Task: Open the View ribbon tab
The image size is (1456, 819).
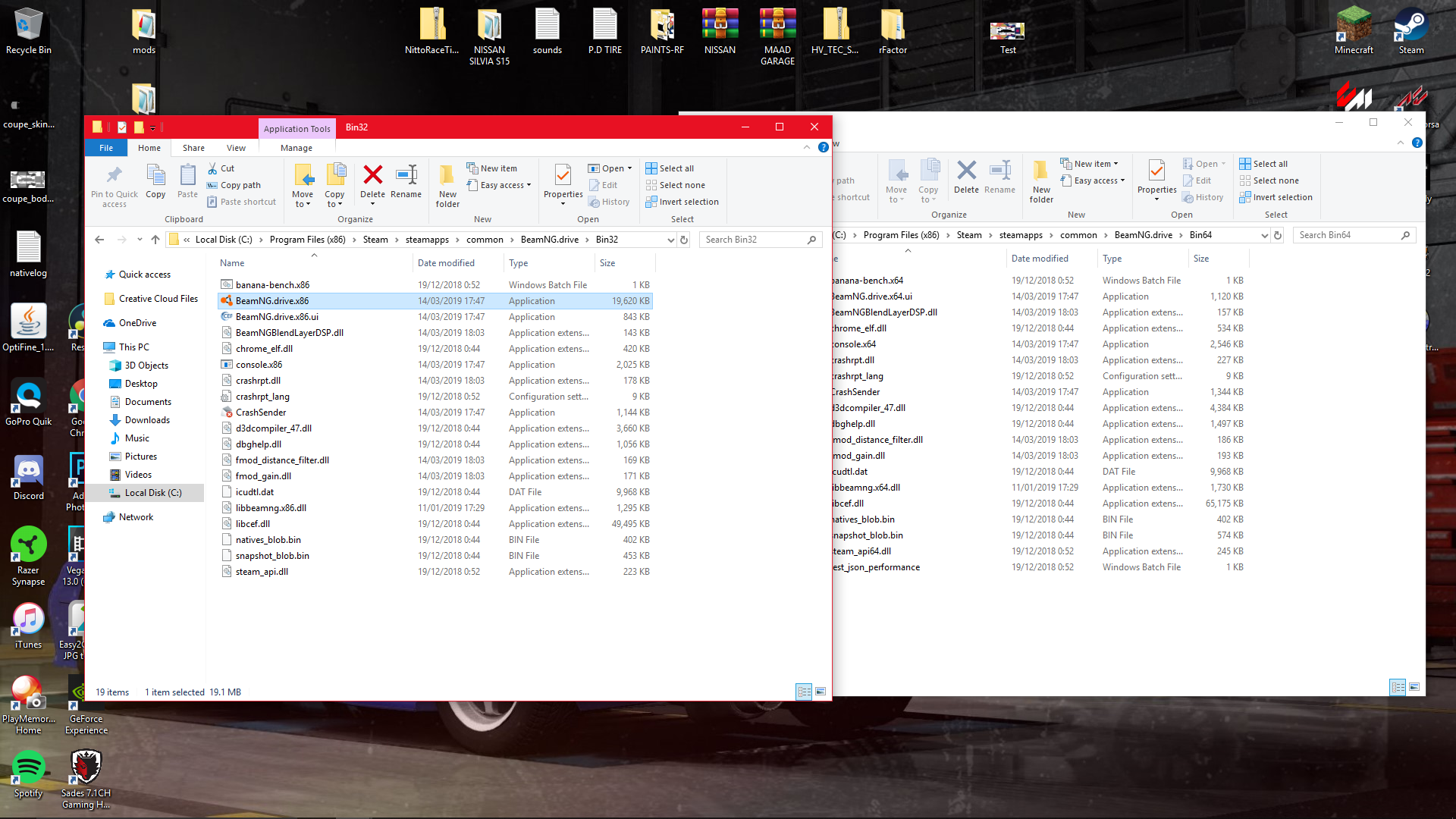Action: tap(236, 148)
